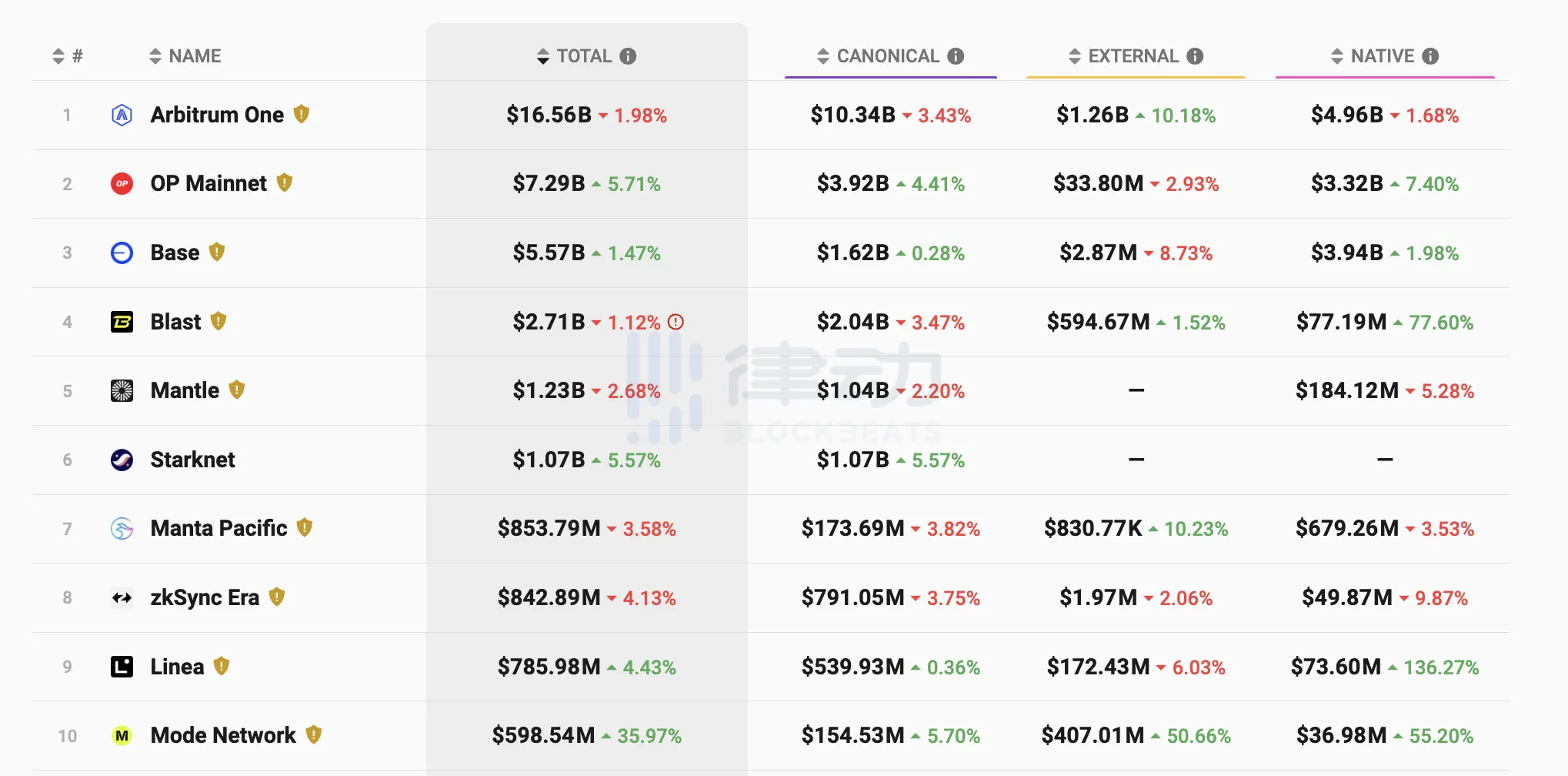Click Manta Pacific native value $679.26M
Image resolution: width=1568 pixels, height=776 pixels.
[x=1346, y=529]
